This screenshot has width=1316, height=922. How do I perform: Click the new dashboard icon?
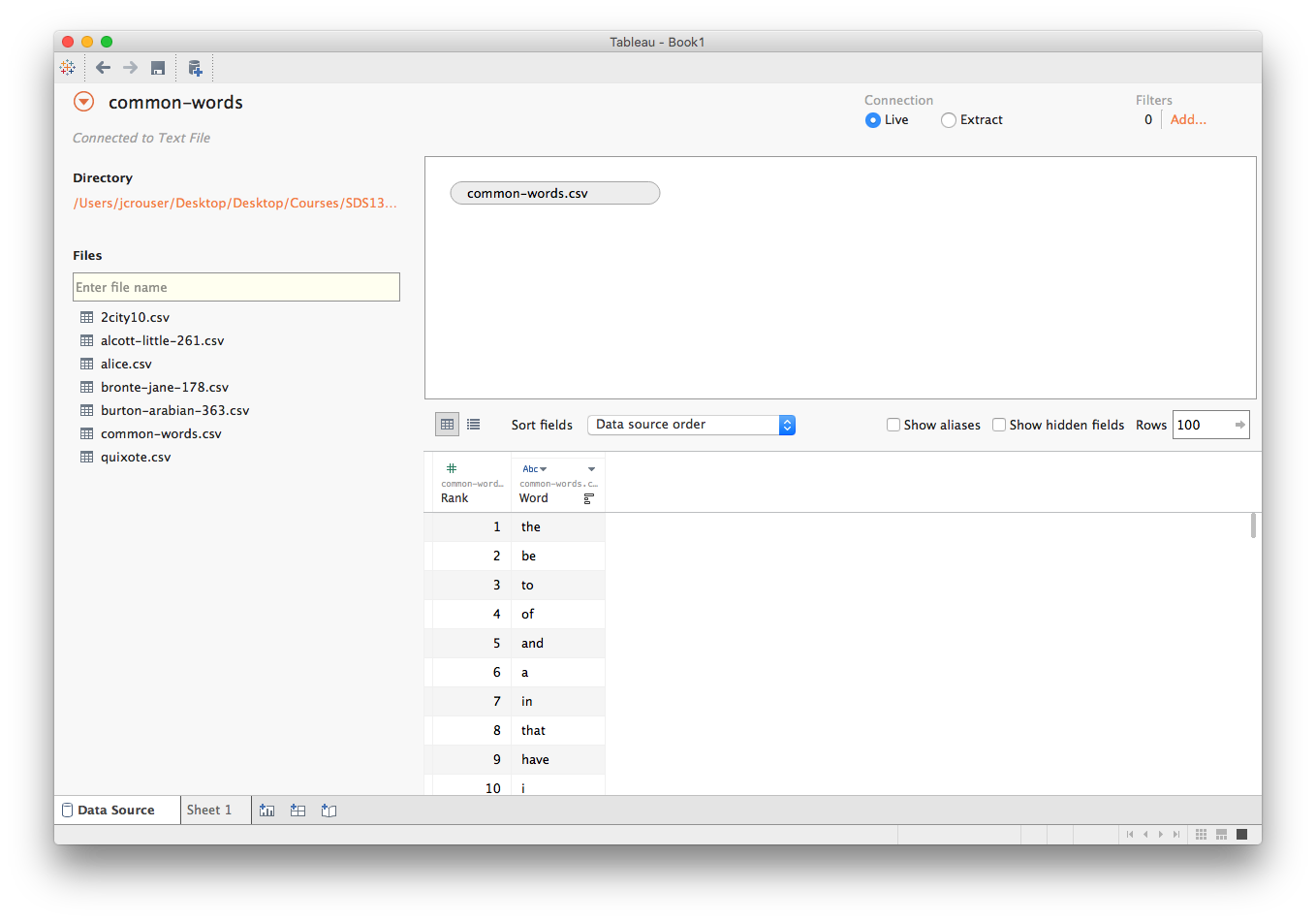(298, 811)
